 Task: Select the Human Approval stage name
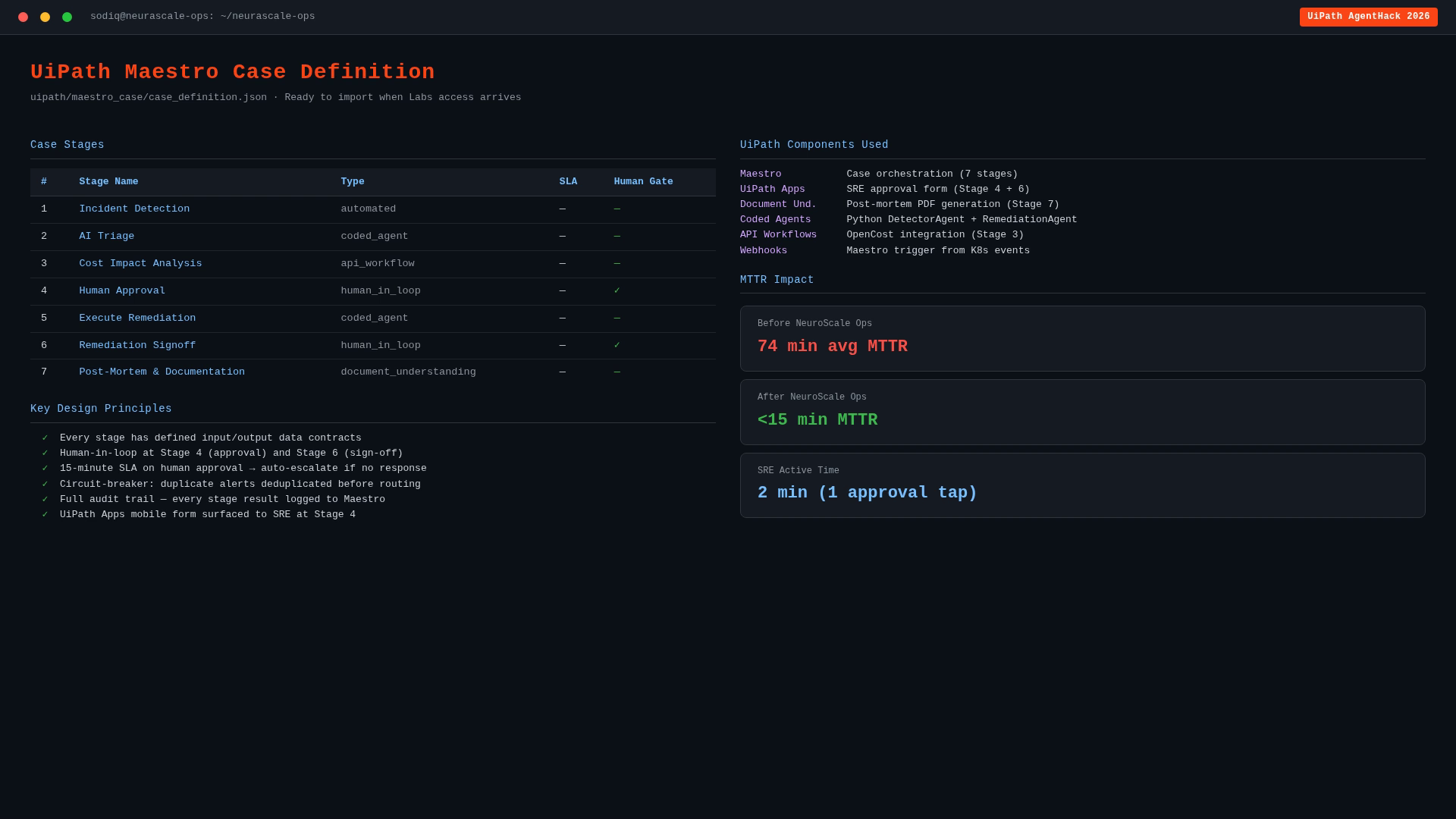tap(122, 291)
